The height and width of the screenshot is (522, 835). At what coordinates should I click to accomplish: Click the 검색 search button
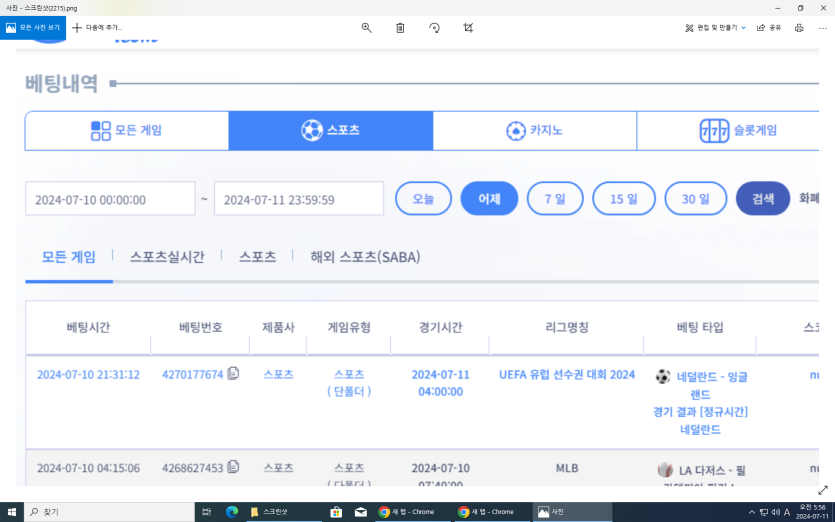pyautogui.click(x=763, y=199)
